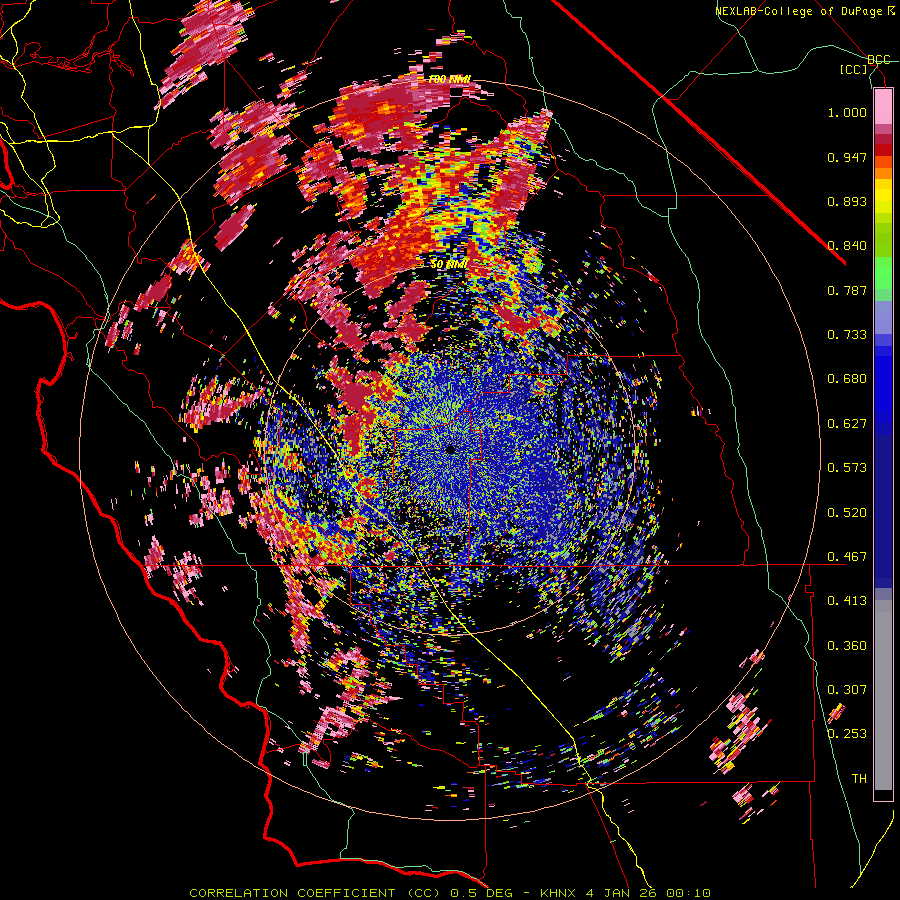Select the 0.680 scale value
This screenshot has height=900, width=900.
847,379
